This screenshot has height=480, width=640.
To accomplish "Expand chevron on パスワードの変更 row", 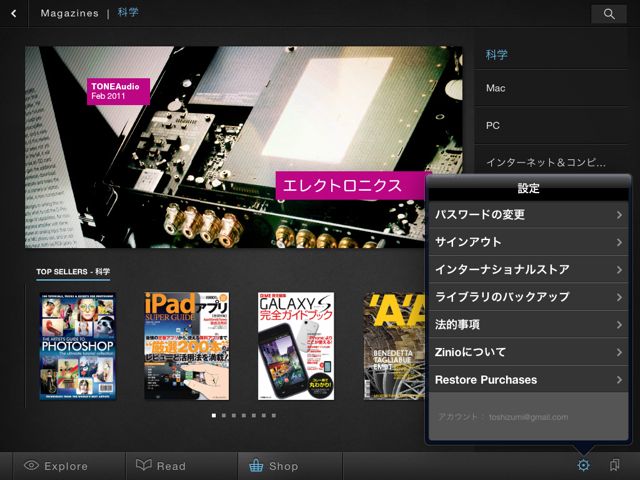I will pos(619,215).
